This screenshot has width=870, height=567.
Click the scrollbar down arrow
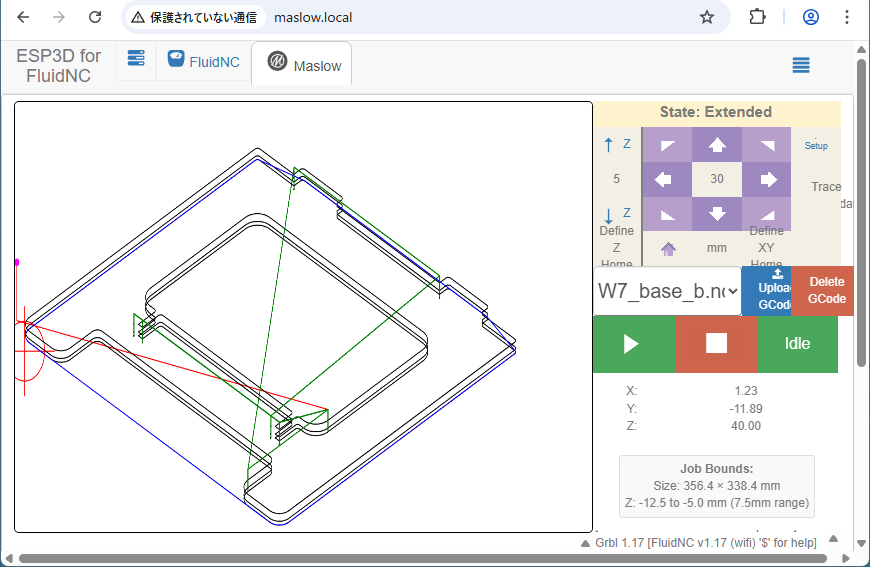pos(861,543)
